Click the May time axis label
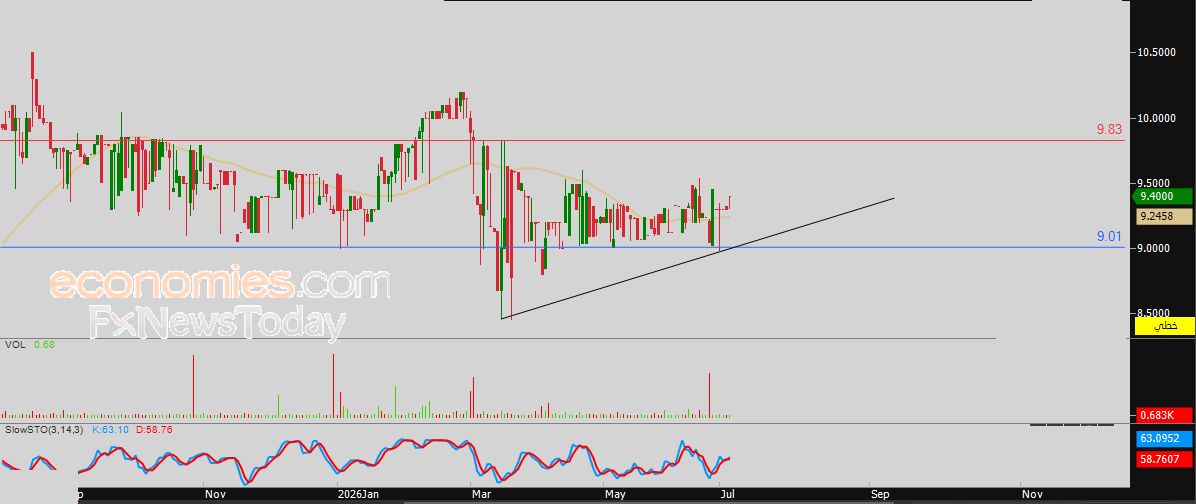 [x=616, y=494]
